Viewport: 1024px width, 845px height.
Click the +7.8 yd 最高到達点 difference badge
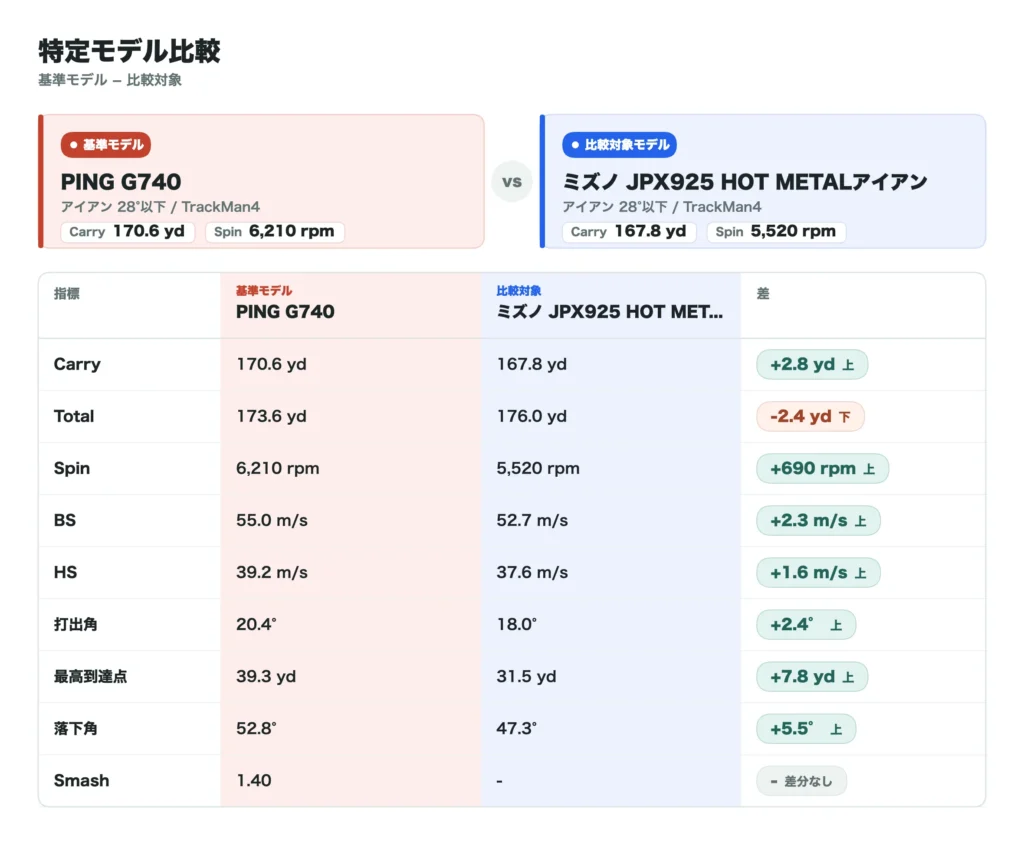[812, 677]
